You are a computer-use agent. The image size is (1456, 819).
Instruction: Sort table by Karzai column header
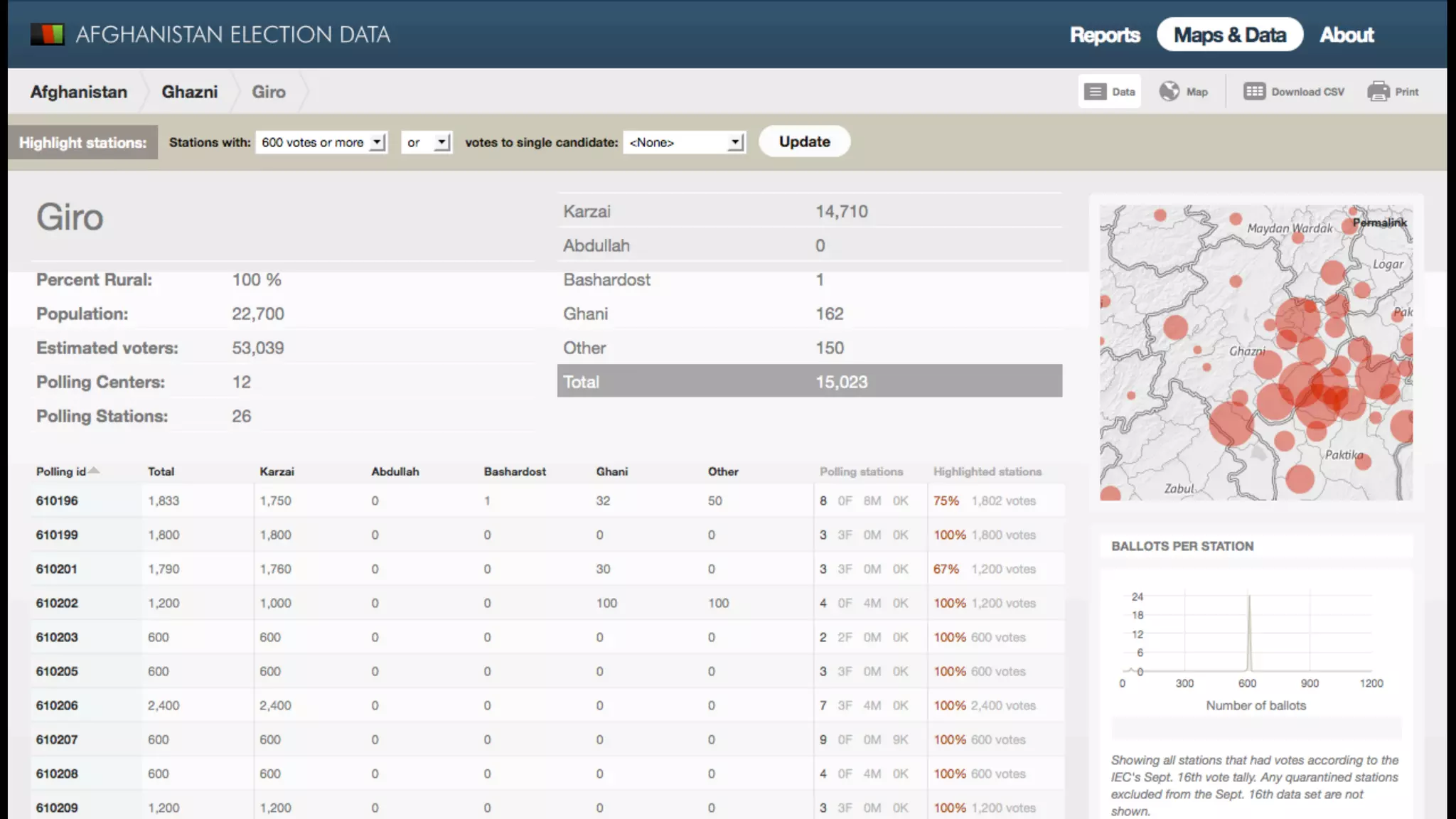(277, 471)
